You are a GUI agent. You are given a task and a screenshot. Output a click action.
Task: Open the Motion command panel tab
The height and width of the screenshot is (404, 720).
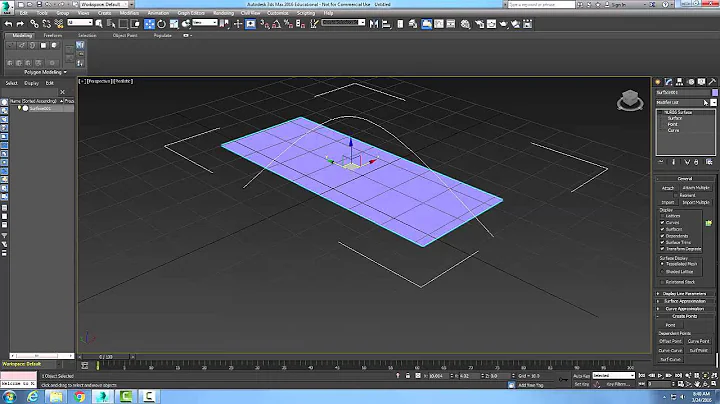pyautogui.click(x=691, y=82)
